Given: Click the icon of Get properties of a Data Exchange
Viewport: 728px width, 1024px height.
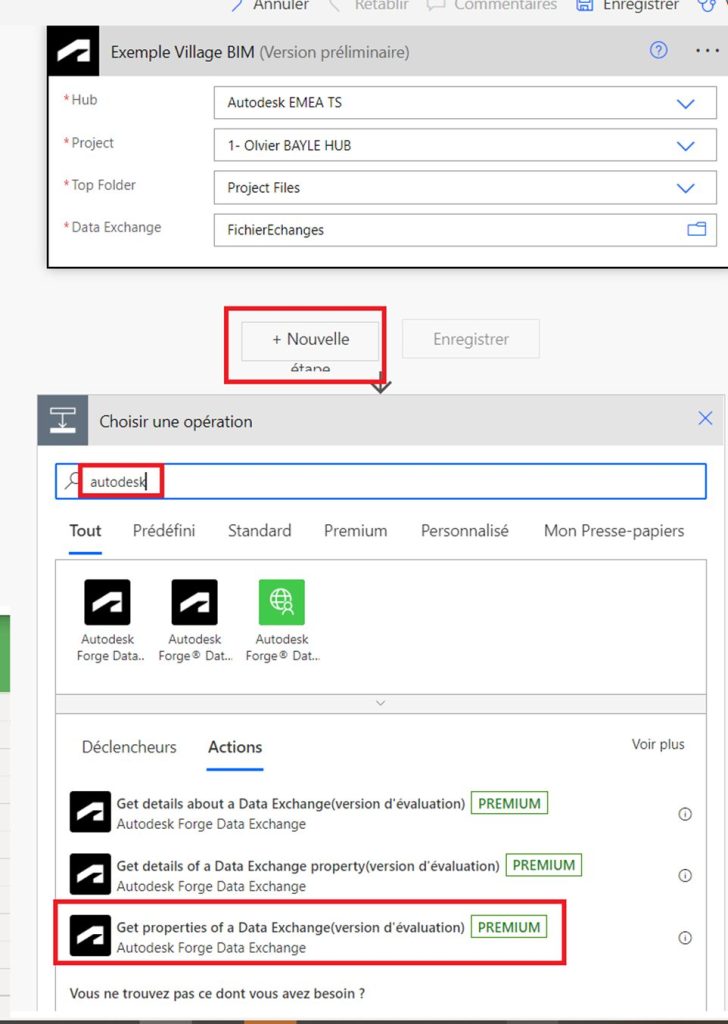Looking at the screenshot, I should [x=90, y=936].
